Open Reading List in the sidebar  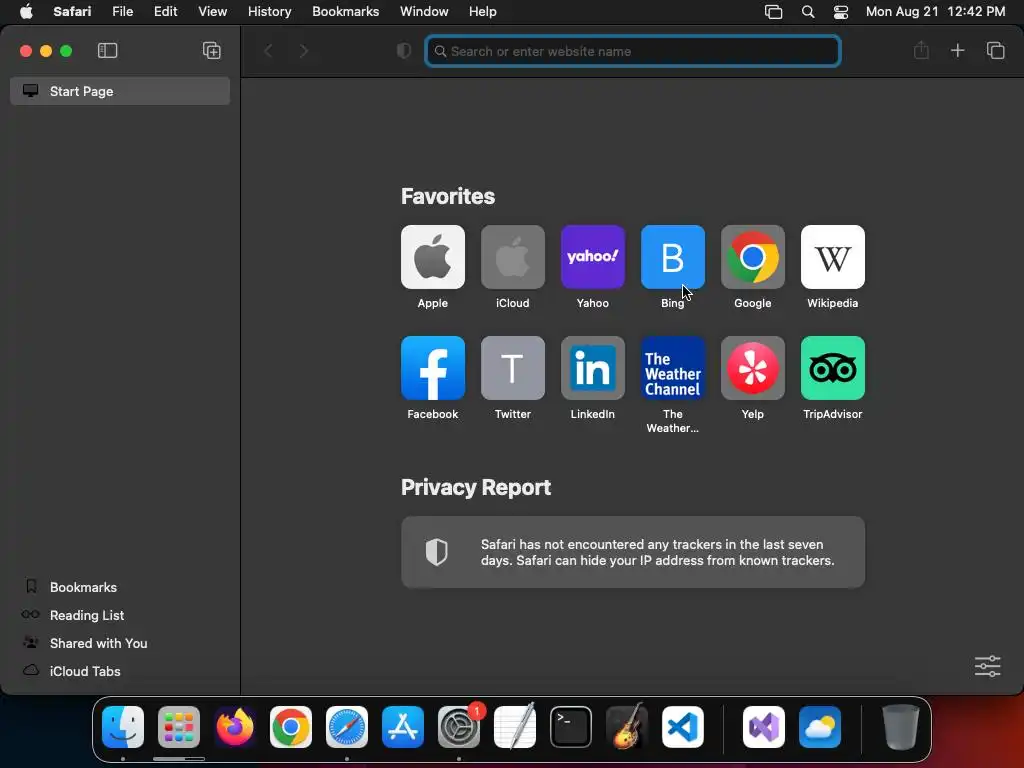87,615
